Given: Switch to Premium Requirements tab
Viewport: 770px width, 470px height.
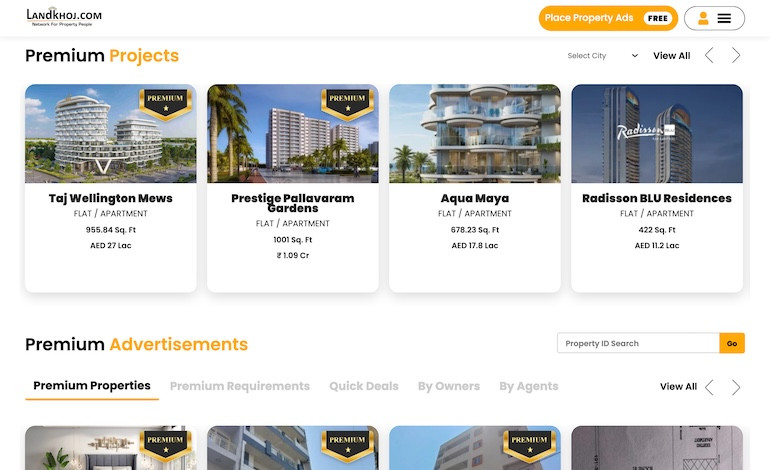Looking at the screenshot, I should pos(240,387).
